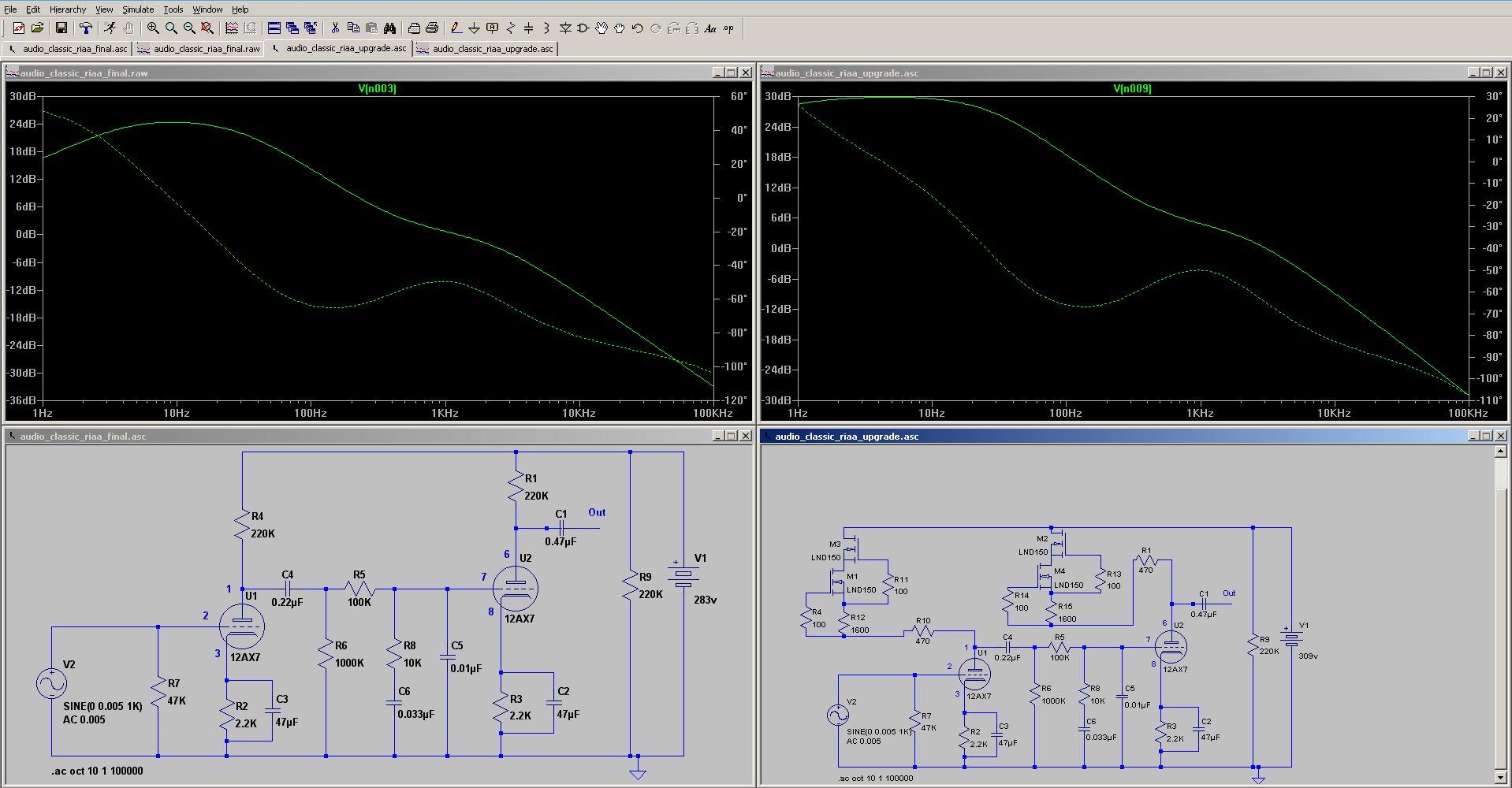Image resolution: width=1512 pixels, height=788 pixels.
Task: Open the View menu
Action: click(104, 9)
